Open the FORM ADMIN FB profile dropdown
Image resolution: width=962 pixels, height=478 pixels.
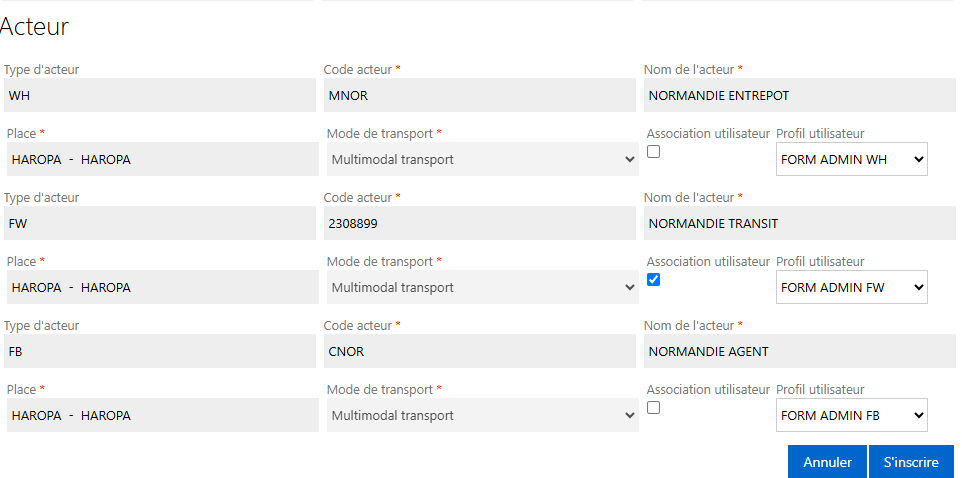pos(852,415)
